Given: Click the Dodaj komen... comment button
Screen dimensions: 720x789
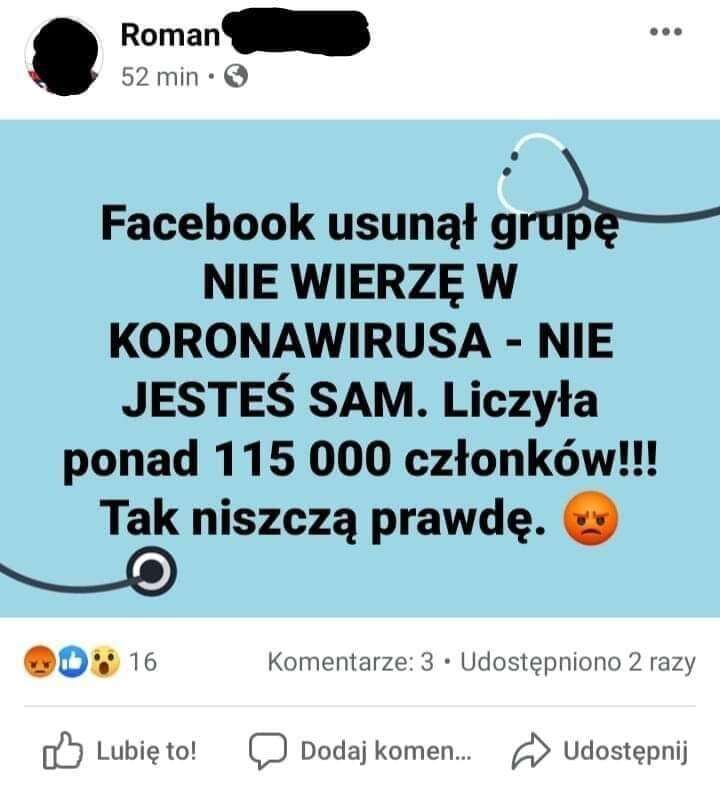Looking at the screenshot, I should 361,751.
